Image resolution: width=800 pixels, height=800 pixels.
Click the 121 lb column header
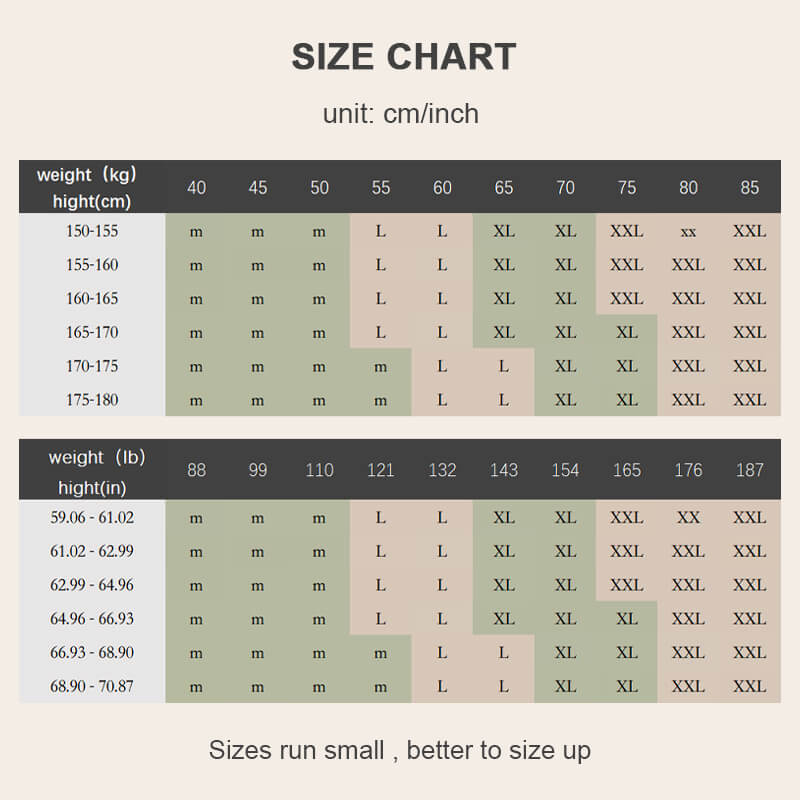381,470
